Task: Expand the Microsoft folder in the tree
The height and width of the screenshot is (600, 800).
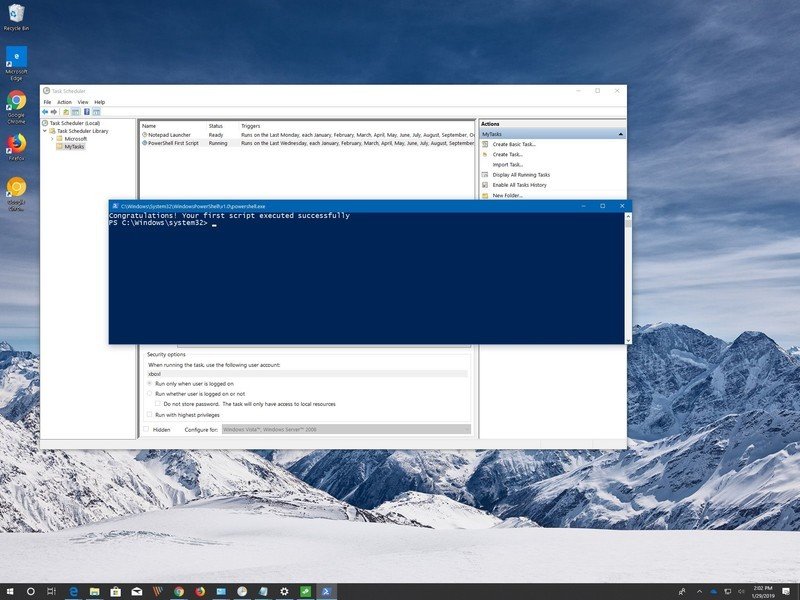Action: click(x=52, y=139)
